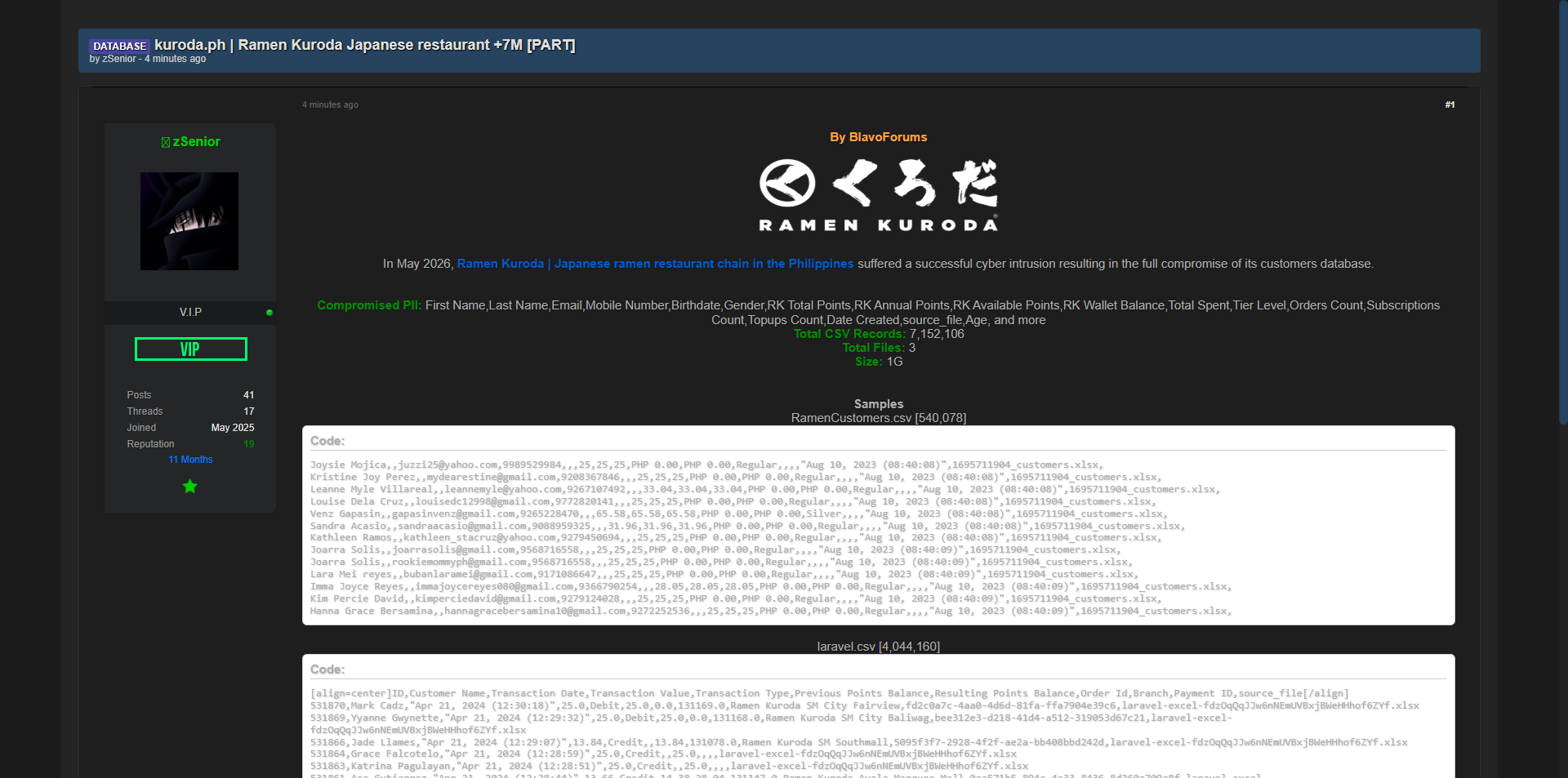Open the Ramen Kuroda Philippines hyperlink
1568x778 pixels.
[x=655, y=264]
